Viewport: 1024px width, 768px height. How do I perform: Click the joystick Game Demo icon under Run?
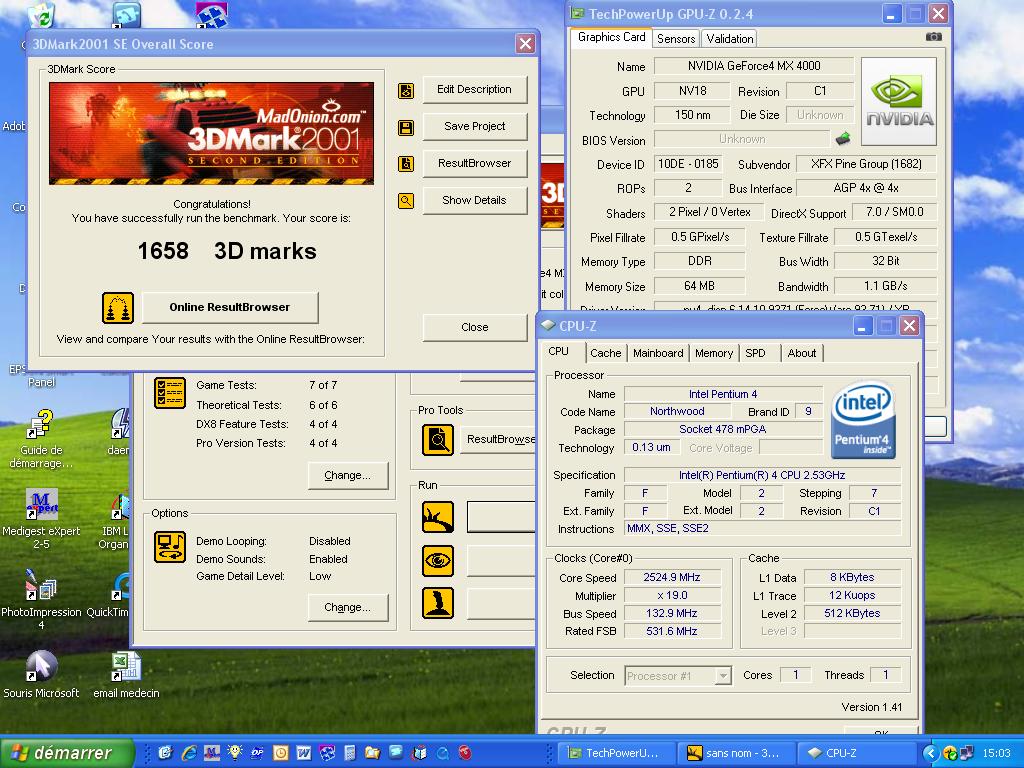point(438,603)
